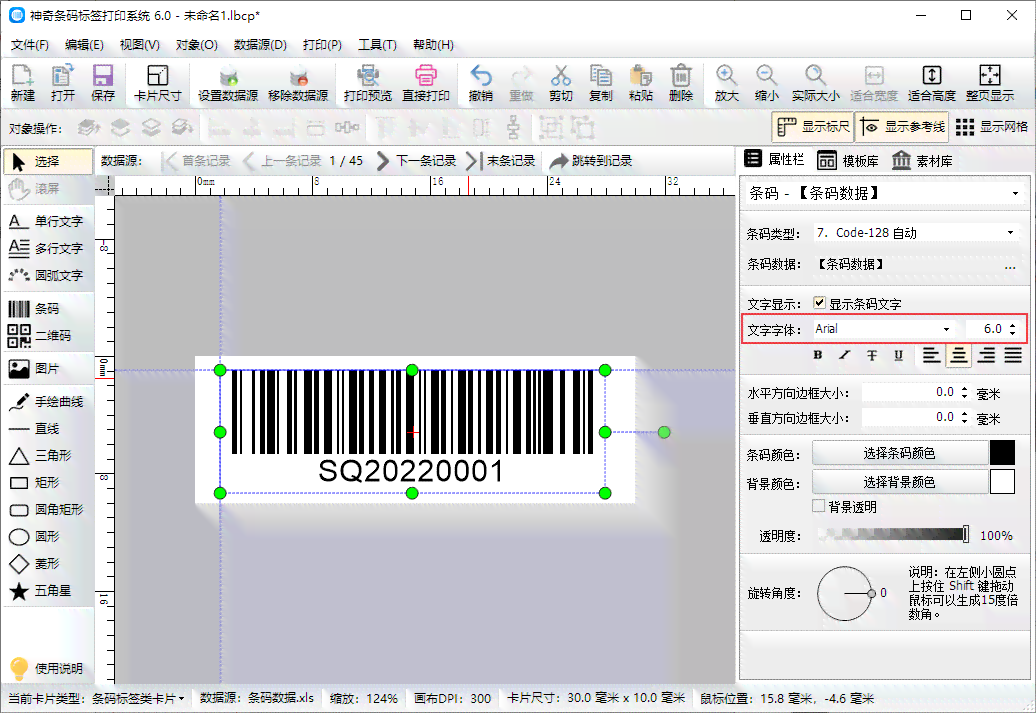The width and height of the screenshot is (1036, 713).
Task: Uncheck the 显示条码文字 checkbox
Action: [x=819, y=303]
